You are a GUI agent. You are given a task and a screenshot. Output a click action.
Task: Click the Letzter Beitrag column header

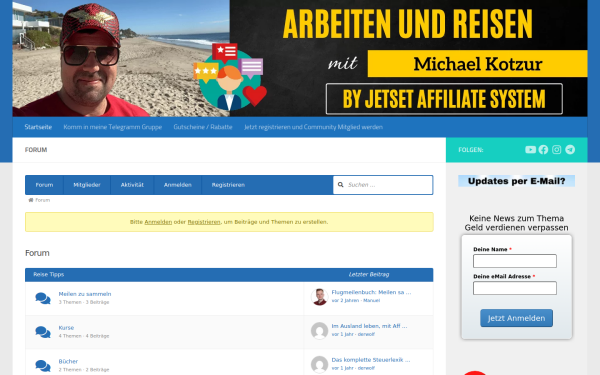pyautogui.click(x=369, y=274)
